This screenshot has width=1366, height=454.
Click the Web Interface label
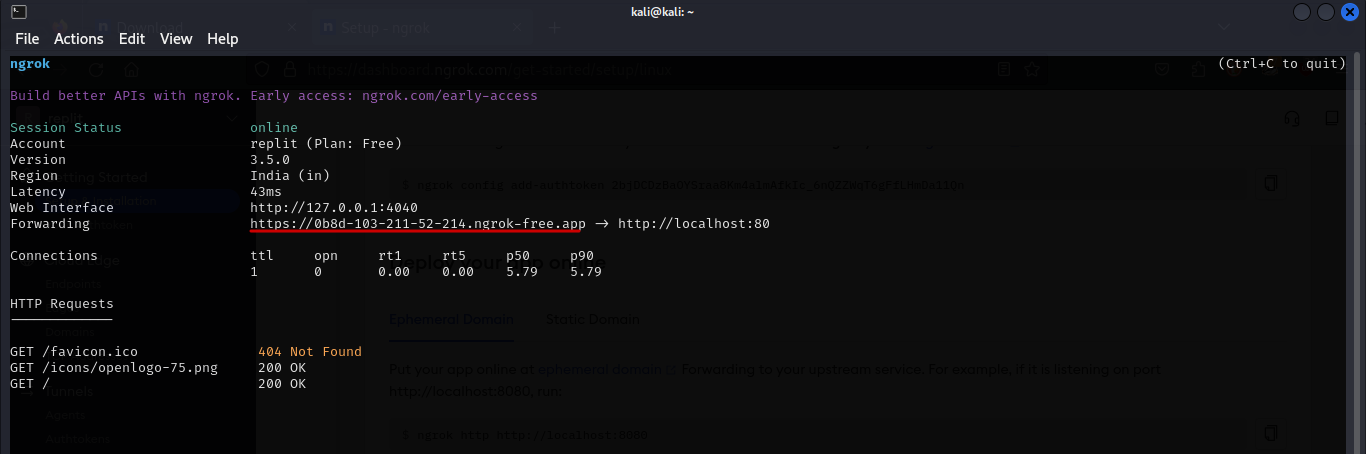62,208
